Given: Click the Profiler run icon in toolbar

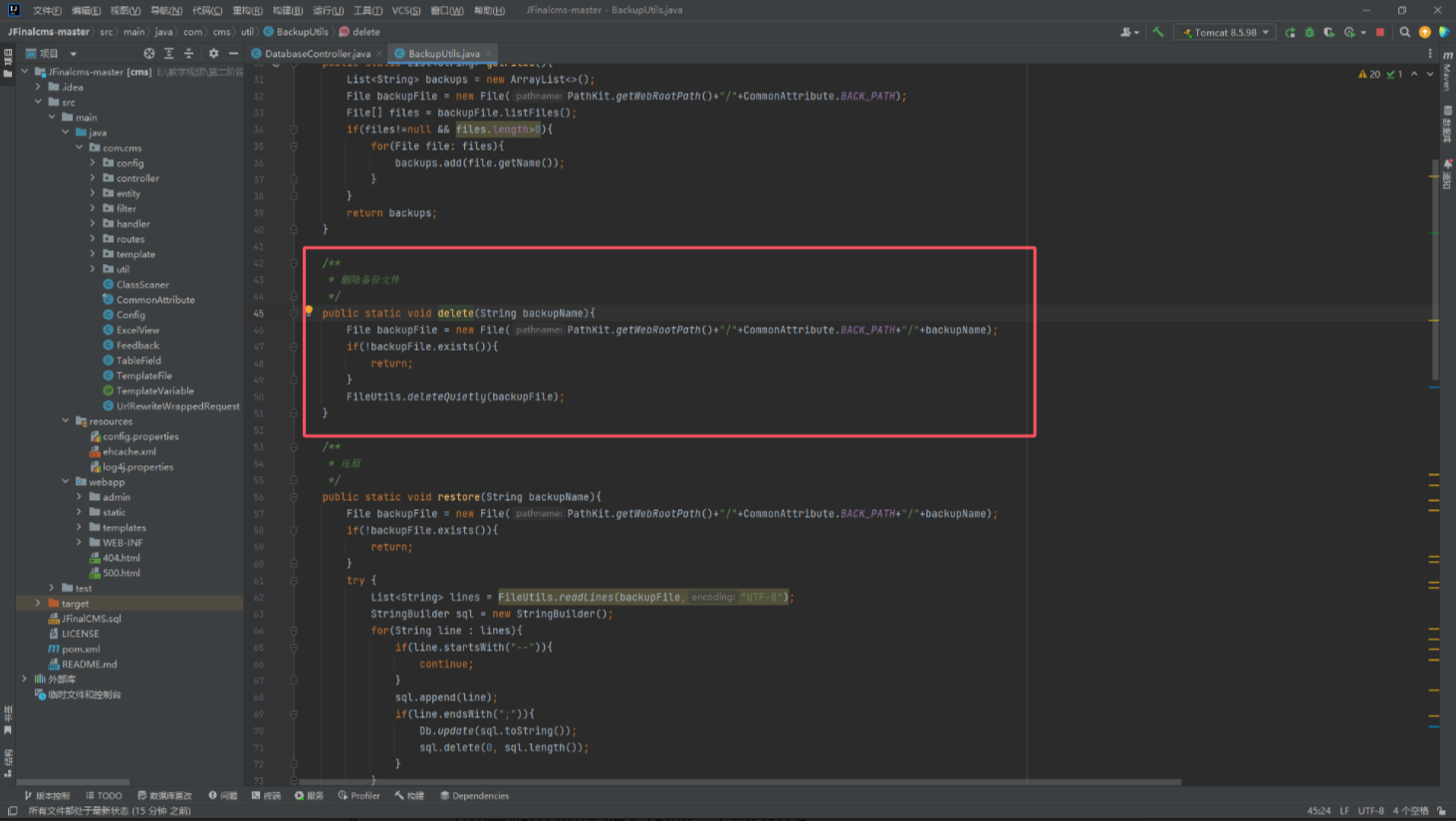Looking at the screenshot, I should pos(1349,32).
